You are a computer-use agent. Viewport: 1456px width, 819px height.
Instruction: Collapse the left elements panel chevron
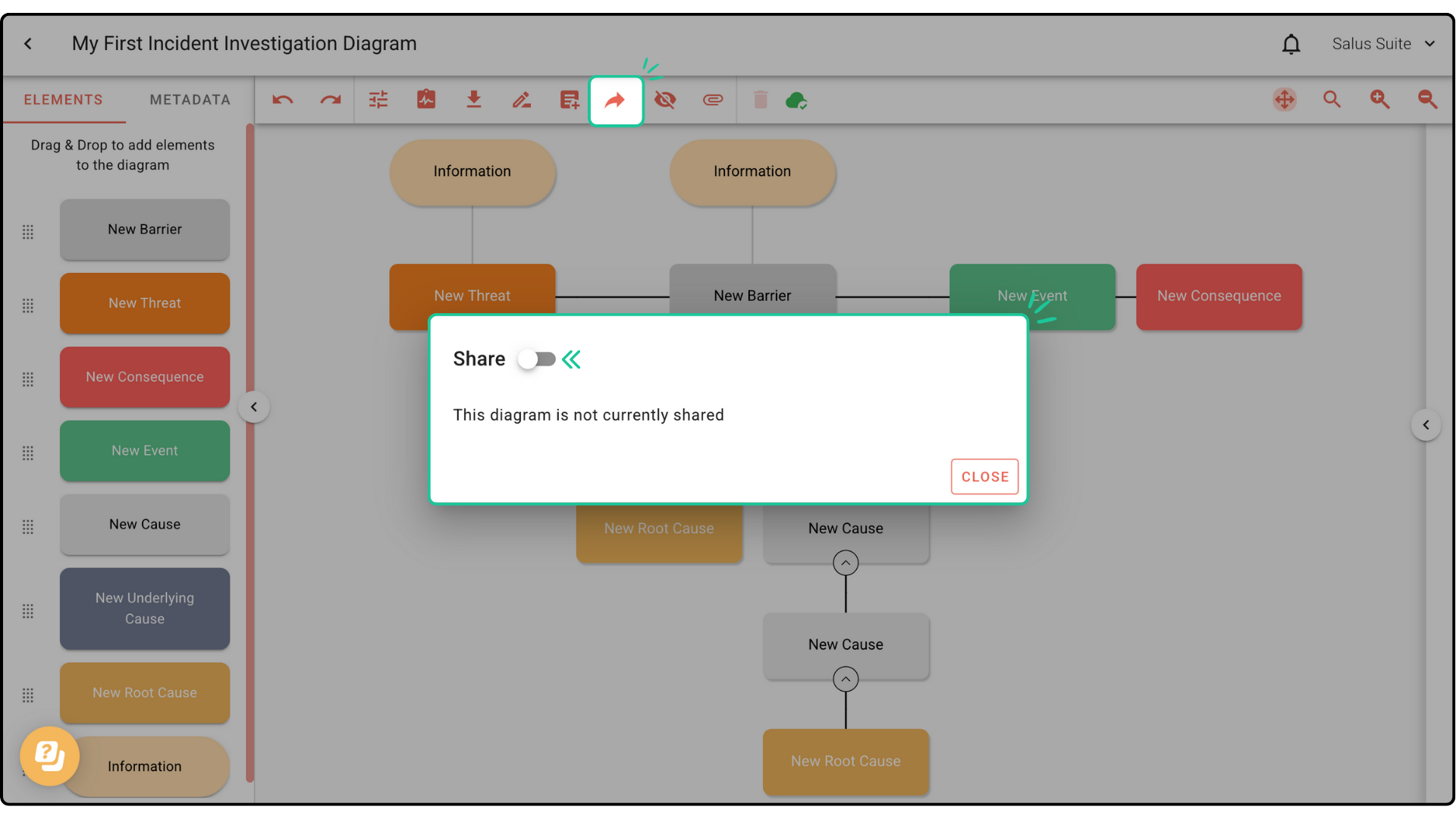pyautogui.click(x=254, y=407)
